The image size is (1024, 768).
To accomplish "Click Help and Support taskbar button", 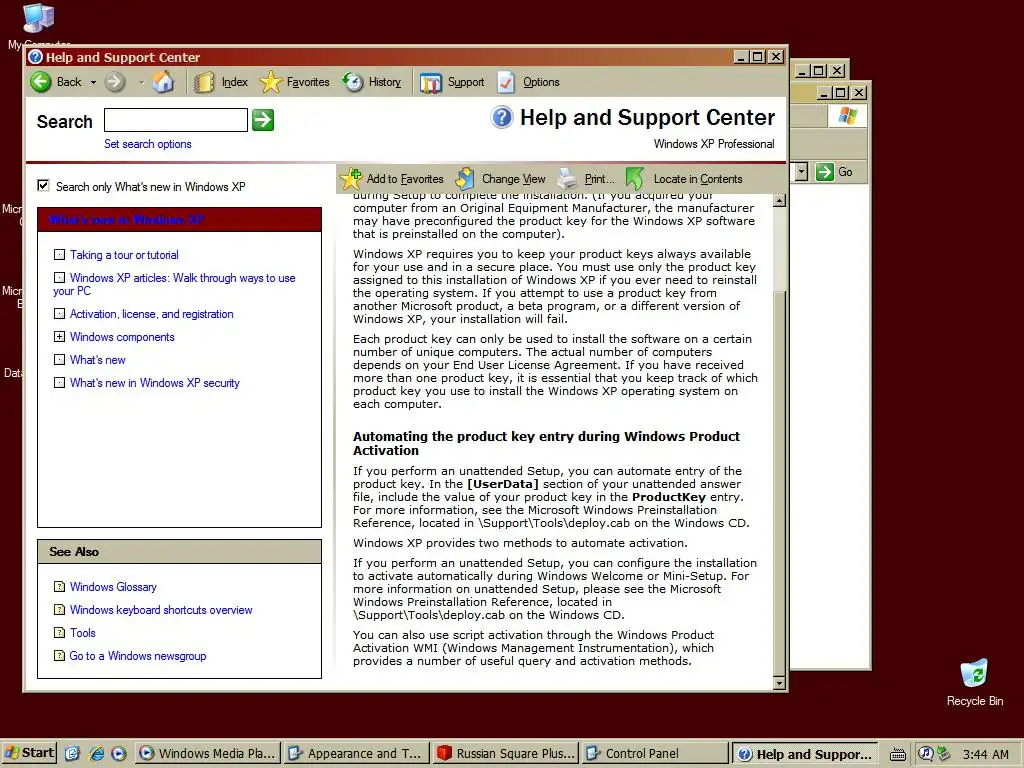I will [805, 754].
